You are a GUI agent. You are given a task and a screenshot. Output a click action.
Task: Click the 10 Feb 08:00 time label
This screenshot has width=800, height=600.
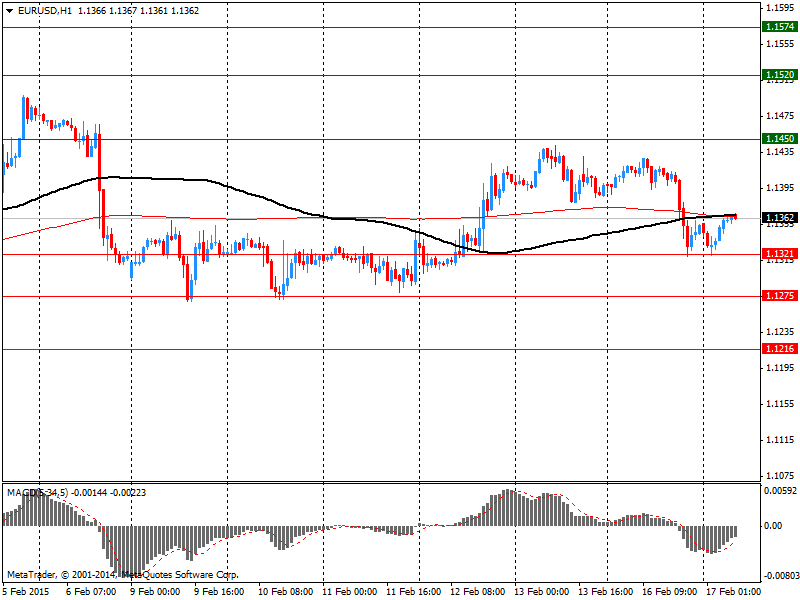[x=286, y=592]
